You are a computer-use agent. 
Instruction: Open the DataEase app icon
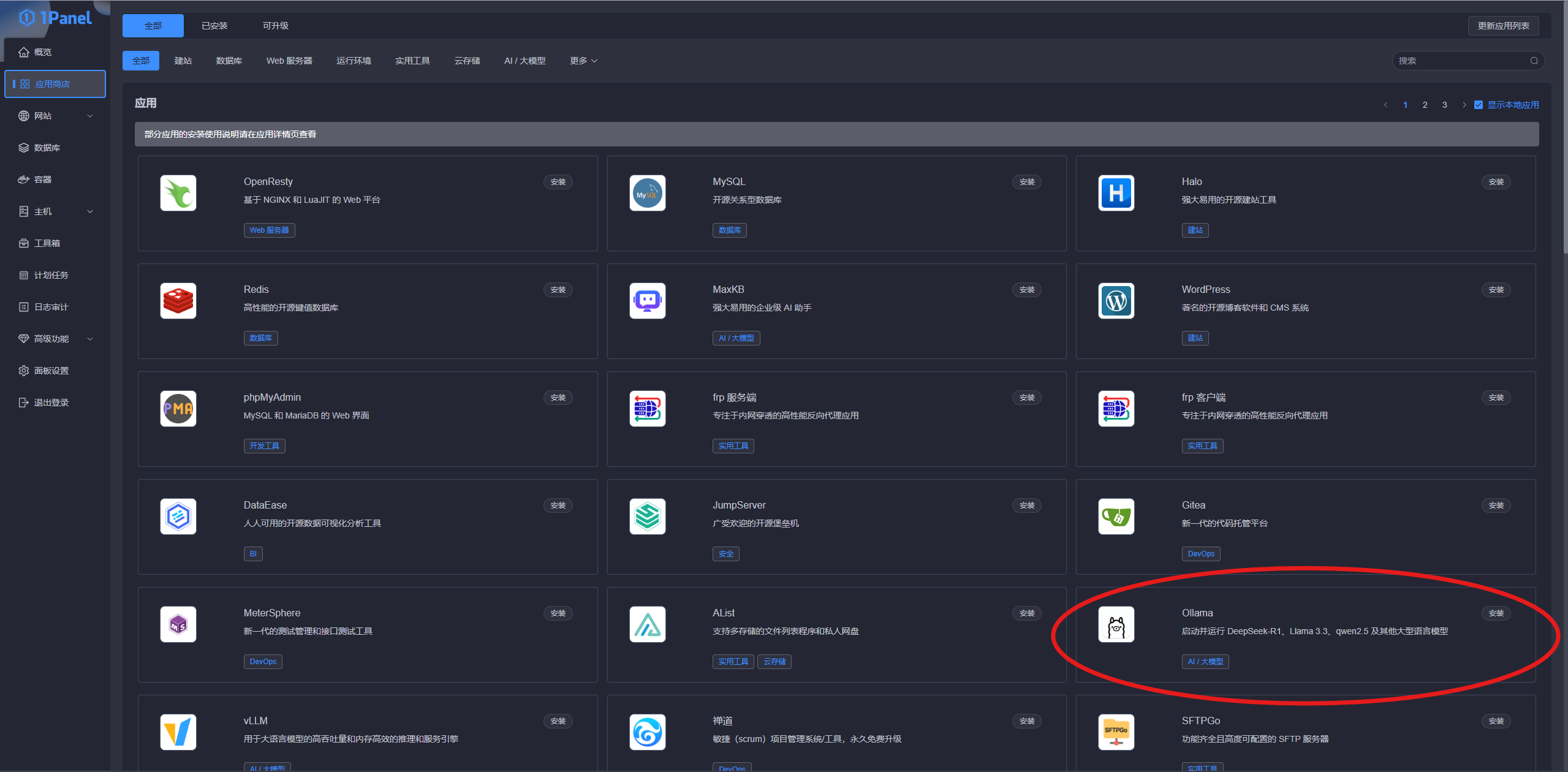tap(178, 517)
